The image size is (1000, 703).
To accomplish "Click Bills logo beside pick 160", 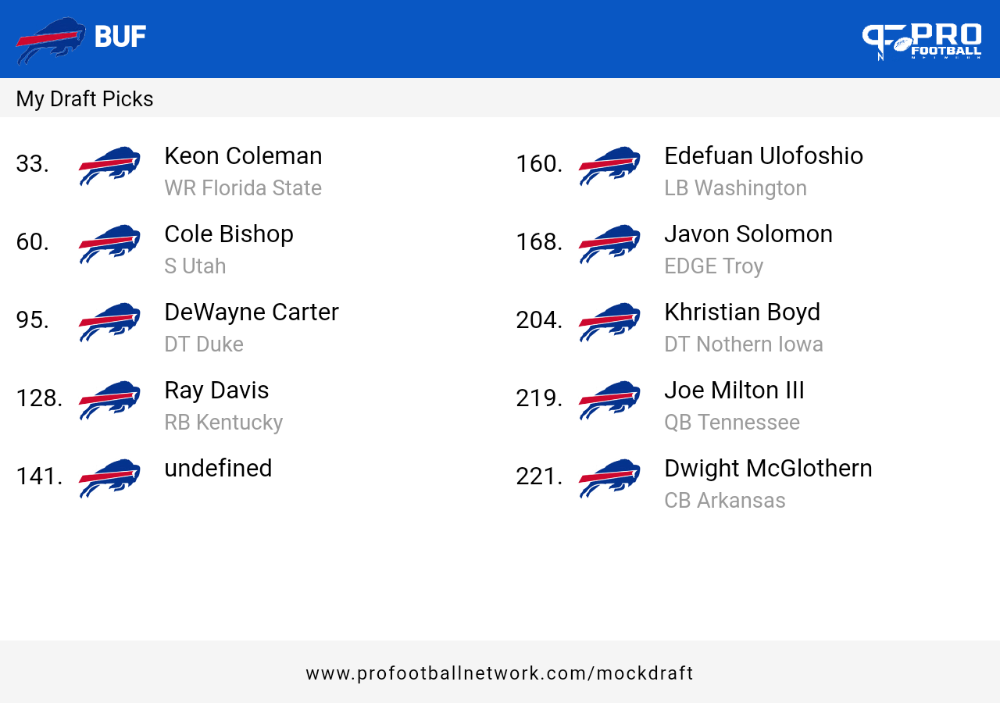I will [610, 165].
